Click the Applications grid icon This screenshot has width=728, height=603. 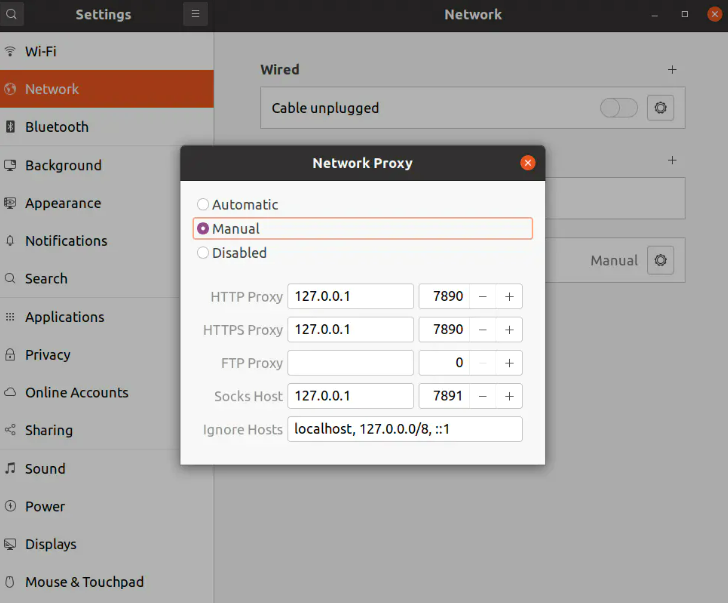tap(10, 317)
